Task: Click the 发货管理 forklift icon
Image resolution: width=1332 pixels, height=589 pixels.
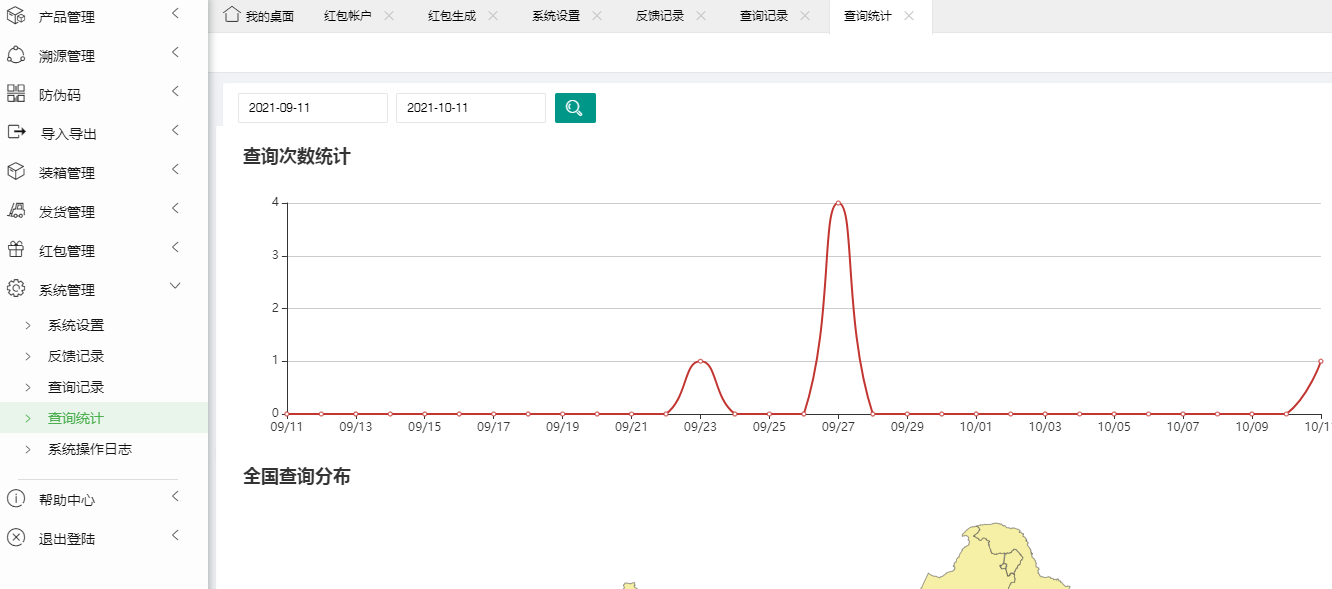Action: point(16,211)
